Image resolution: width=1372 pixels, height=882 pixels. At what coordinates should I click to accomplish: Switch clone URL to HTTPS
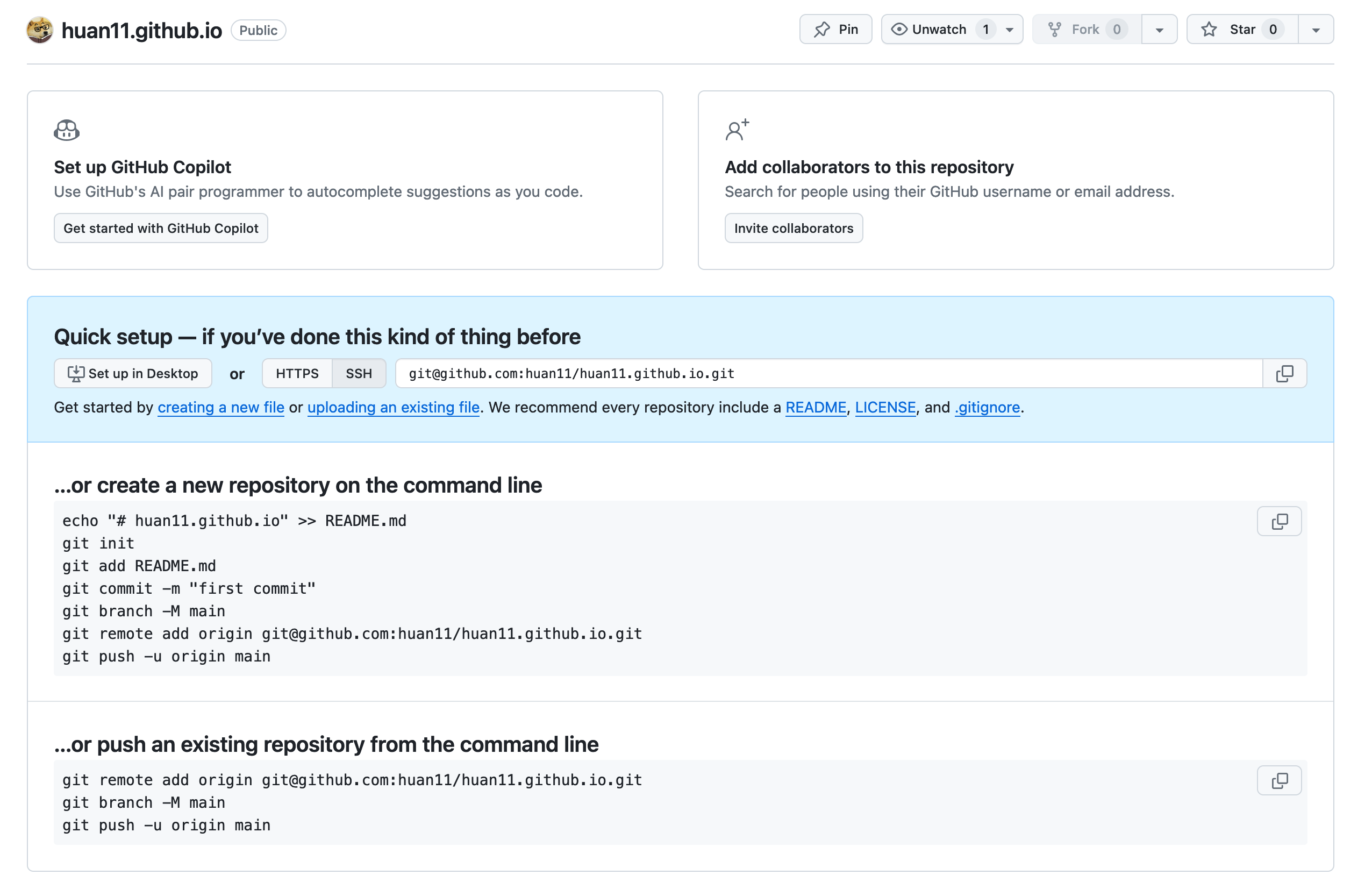(x=297, y=373)
